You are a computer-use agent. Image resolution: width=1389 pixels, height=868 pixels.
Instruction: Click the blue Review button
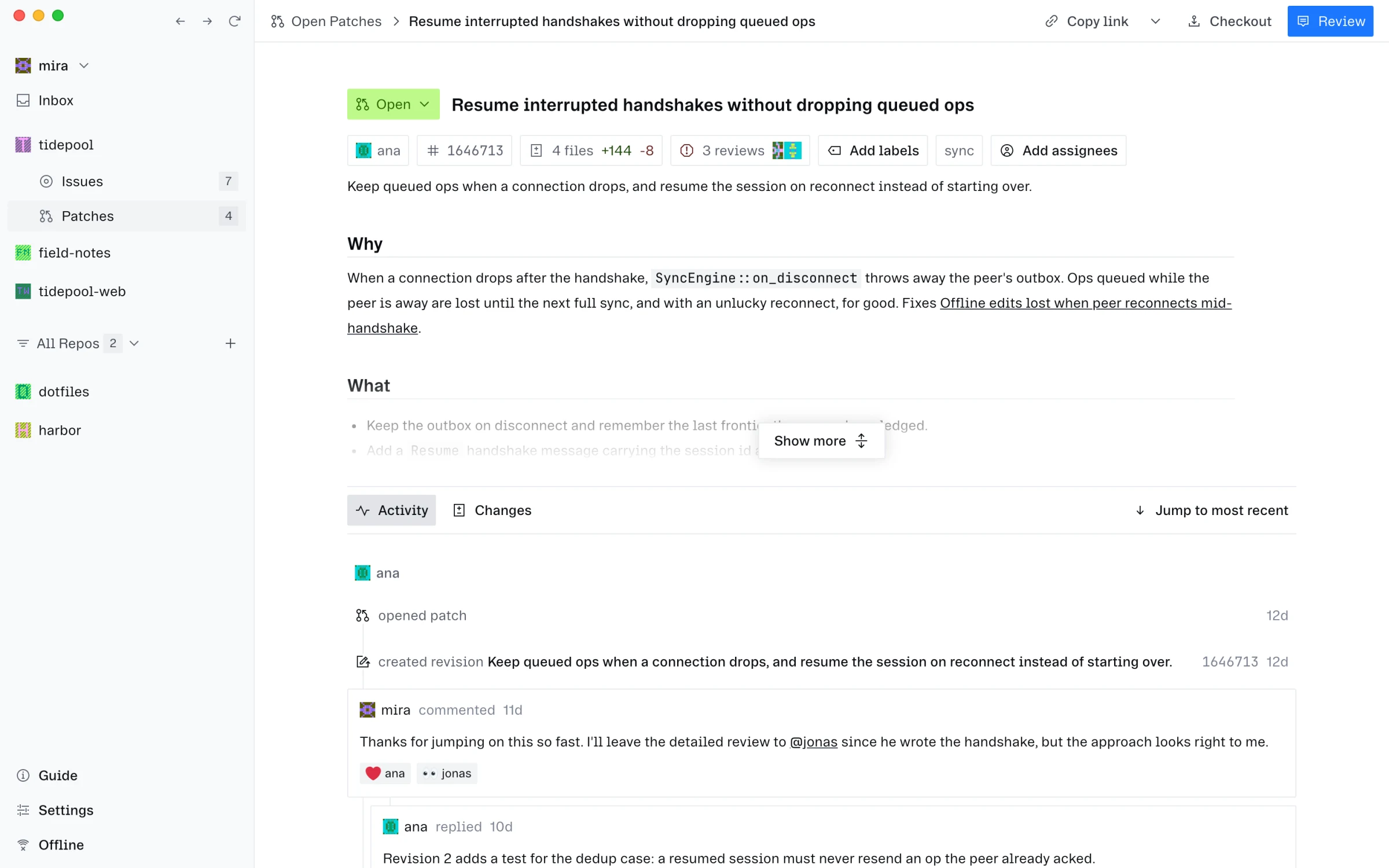[x=1330, y=21]
